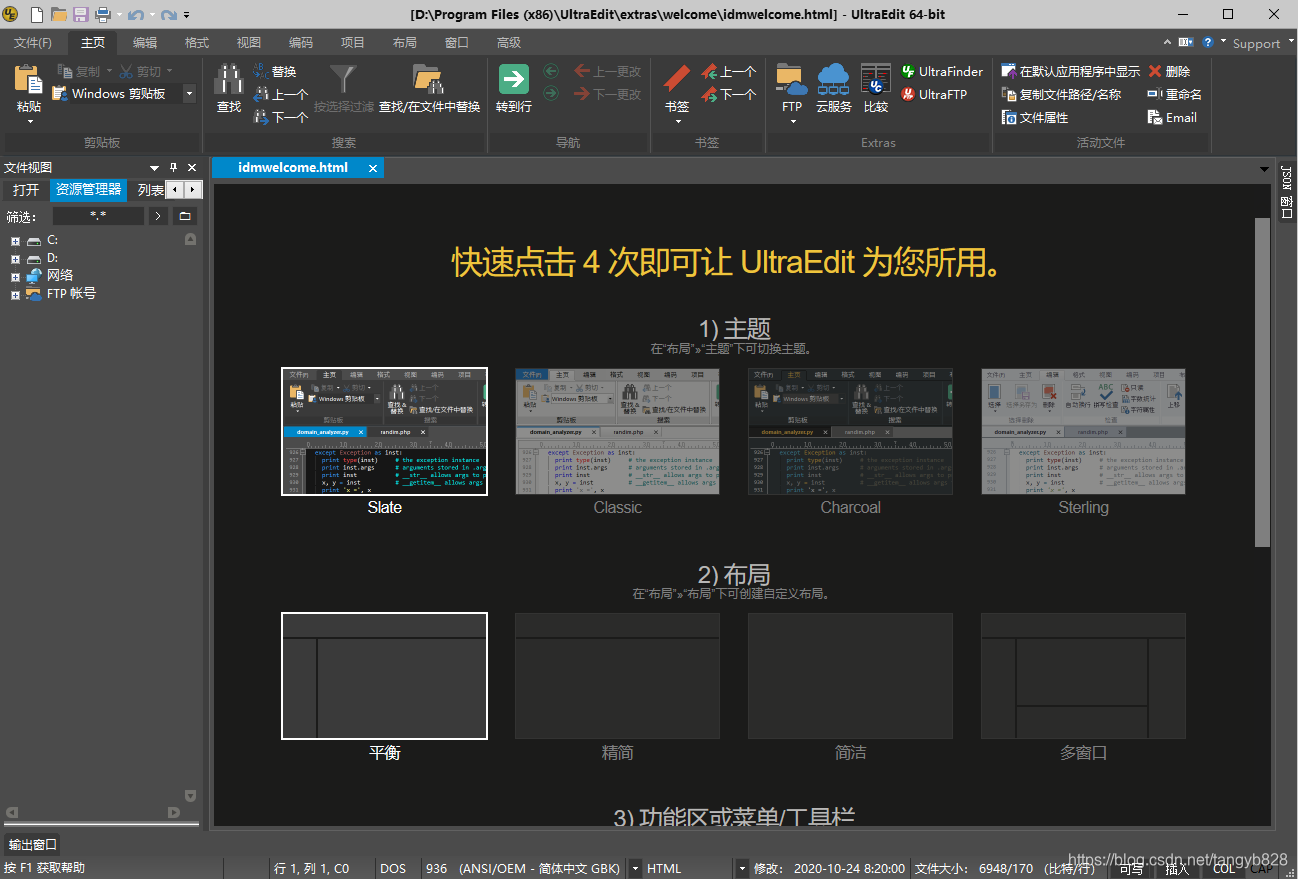Delete the active file (删除)
Screen dimensions: 1298x879
pyautogui.click(x=1169, y=71)
